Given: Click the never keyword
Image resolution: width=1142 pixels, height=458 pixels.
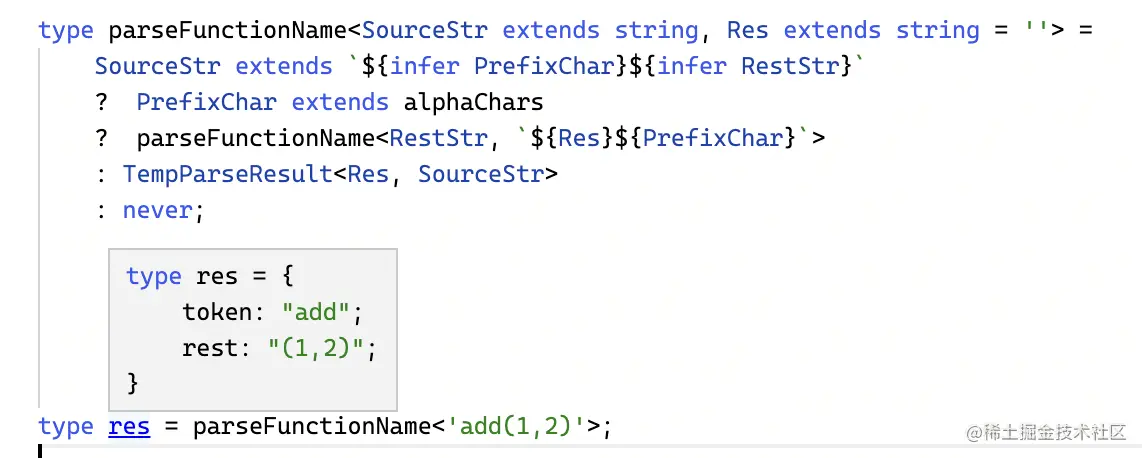Looking at the screenshot, I should tap(157, 210).
